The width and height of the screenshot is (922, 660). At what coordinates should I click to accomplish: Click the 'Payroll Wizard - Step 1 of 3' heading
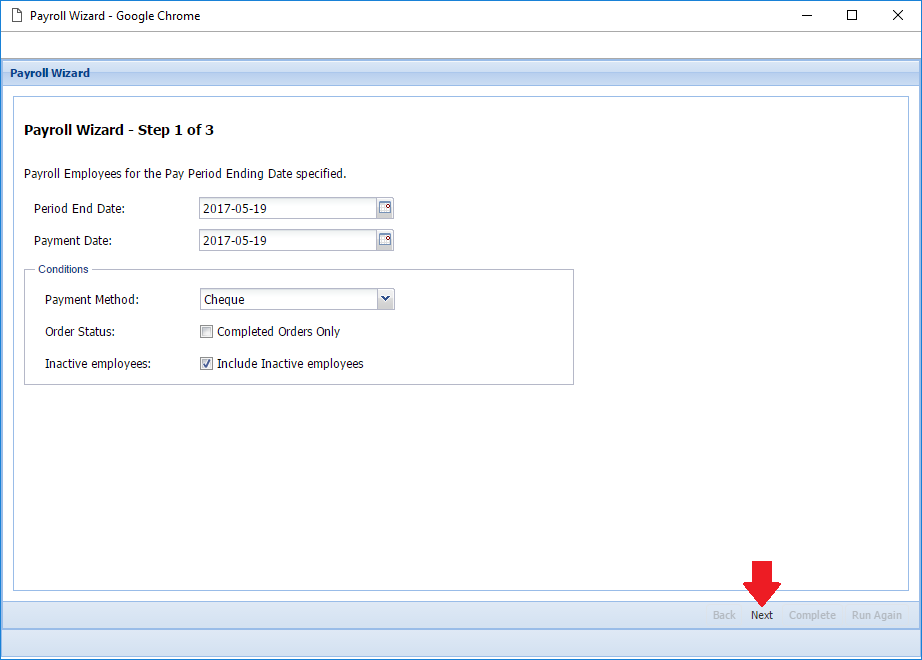[x=119, y=130]
